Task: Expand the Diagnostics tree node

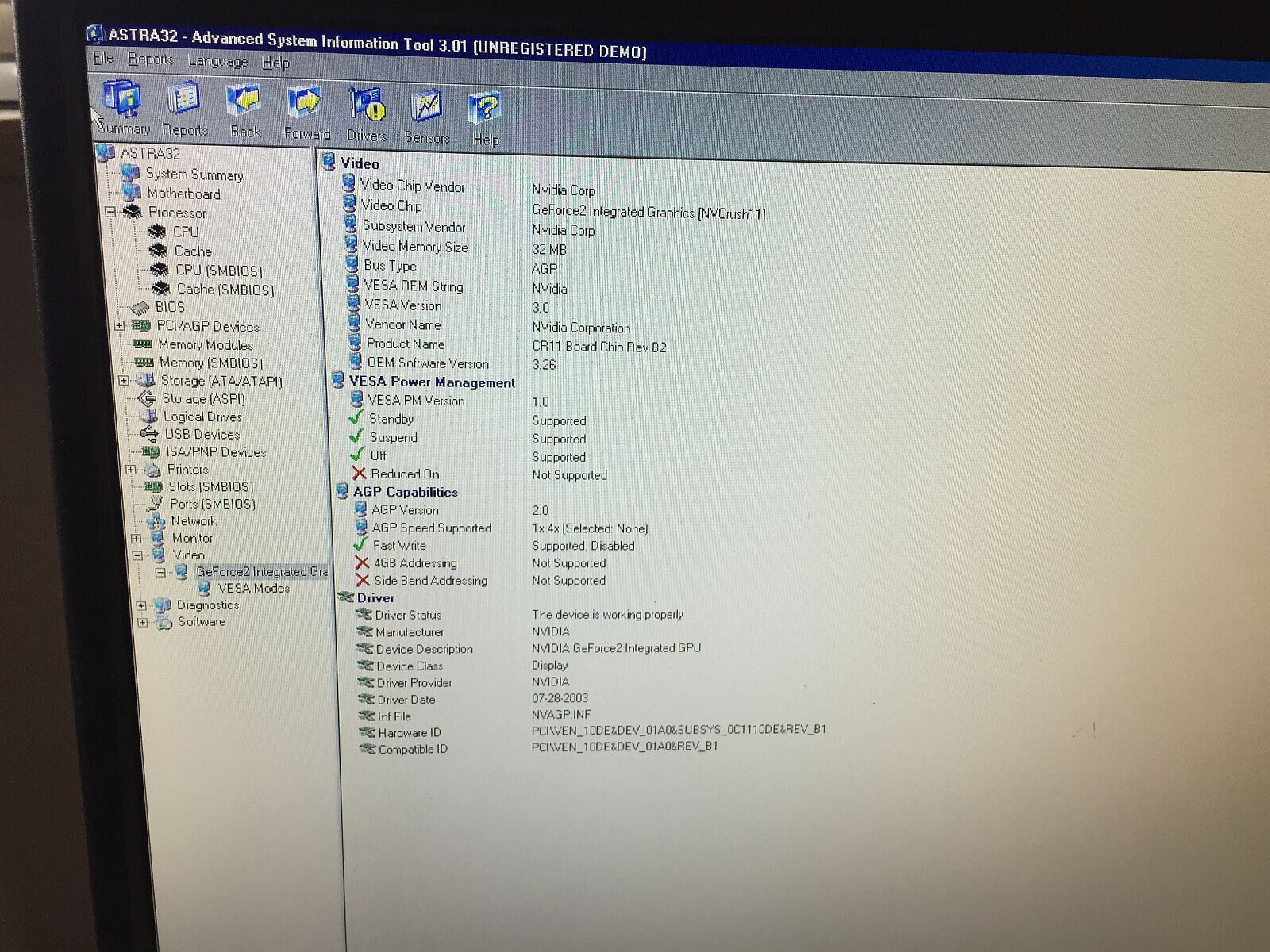Action: coord(141,605)
